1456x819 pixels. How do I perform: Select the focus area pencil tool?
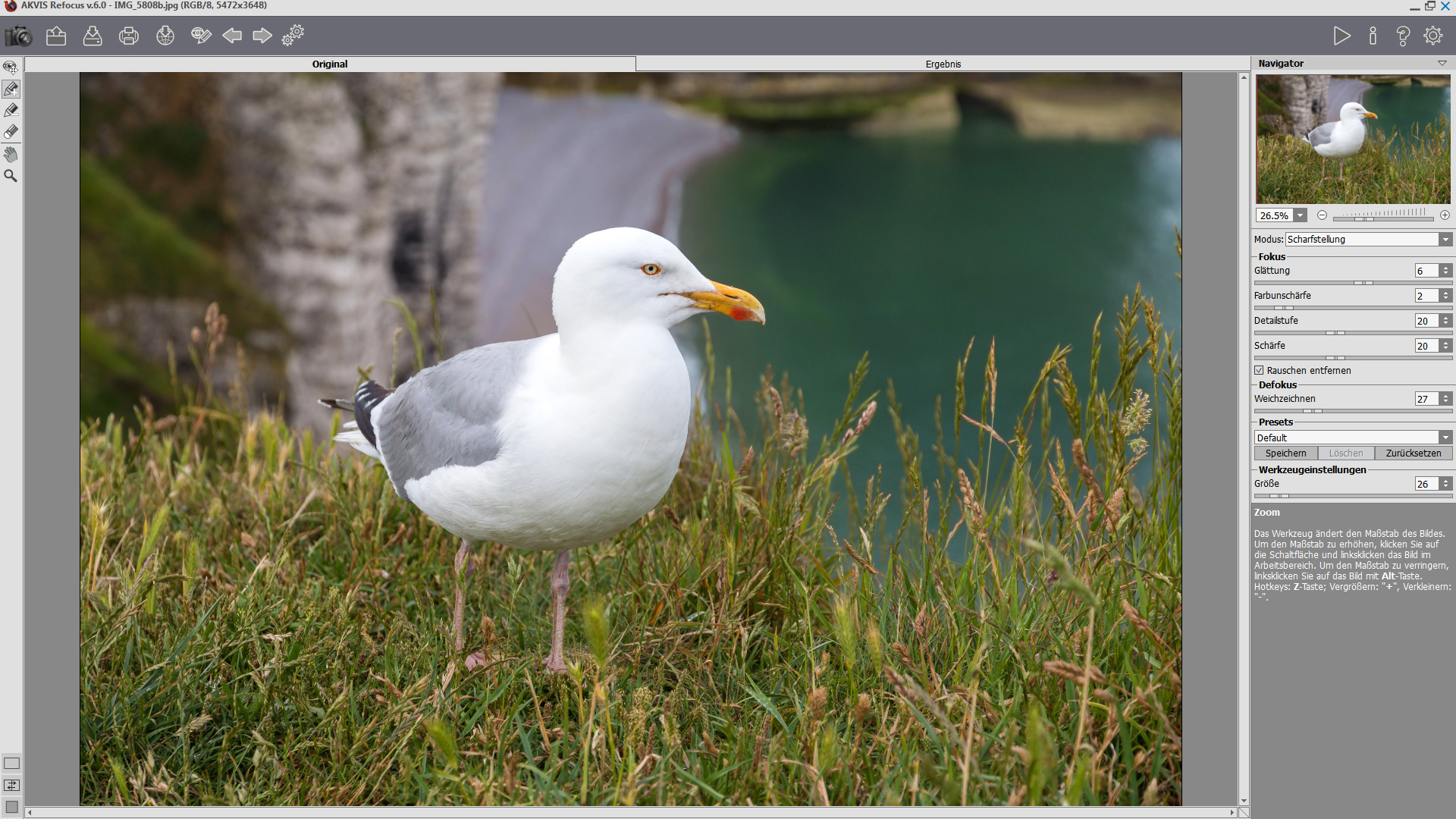pos(11,89)
